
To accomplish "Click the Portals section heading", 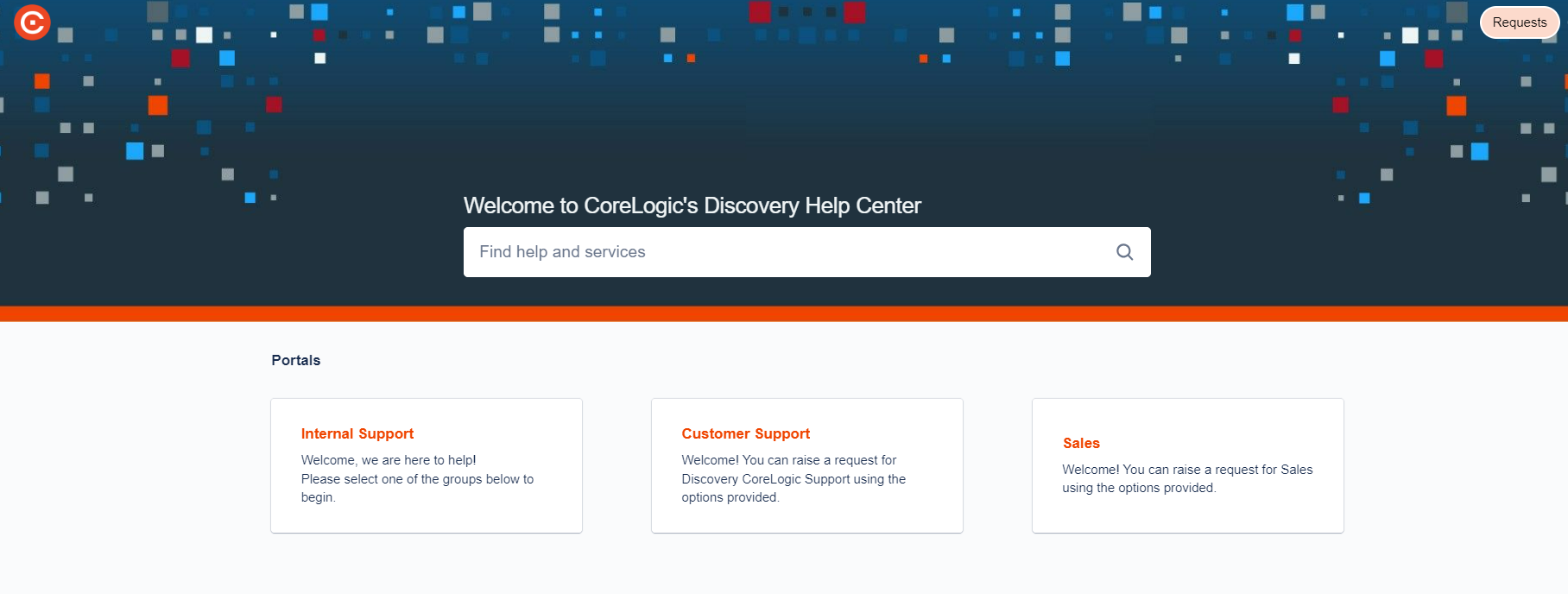I will click(x=296, y=360).
